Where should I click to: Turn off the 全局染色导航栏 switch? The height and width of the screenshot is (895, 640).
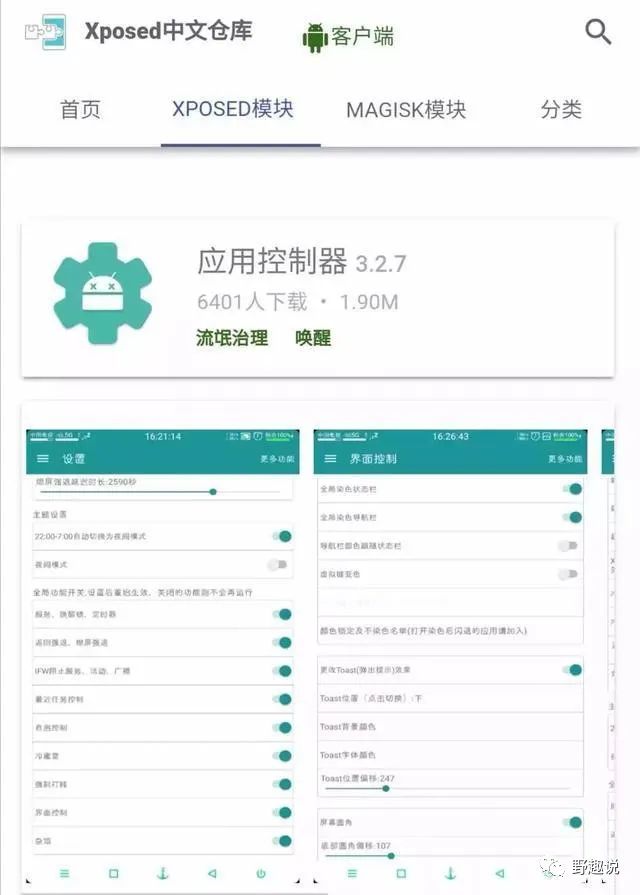(571, 517)
